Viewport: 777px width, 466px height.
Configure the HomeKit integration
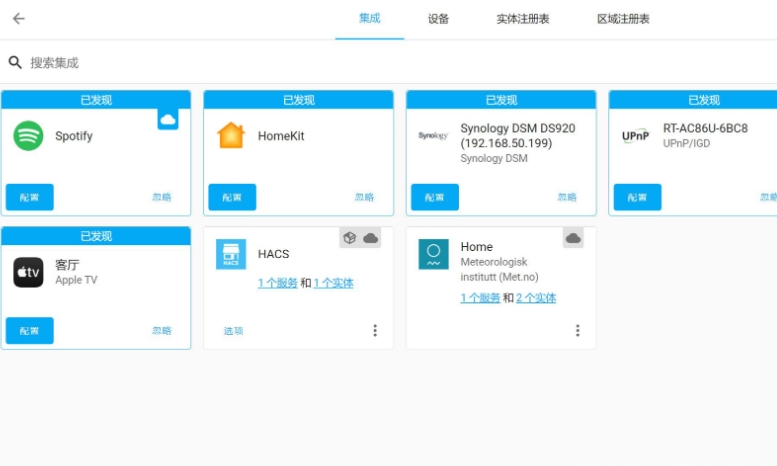coord(232,197)
